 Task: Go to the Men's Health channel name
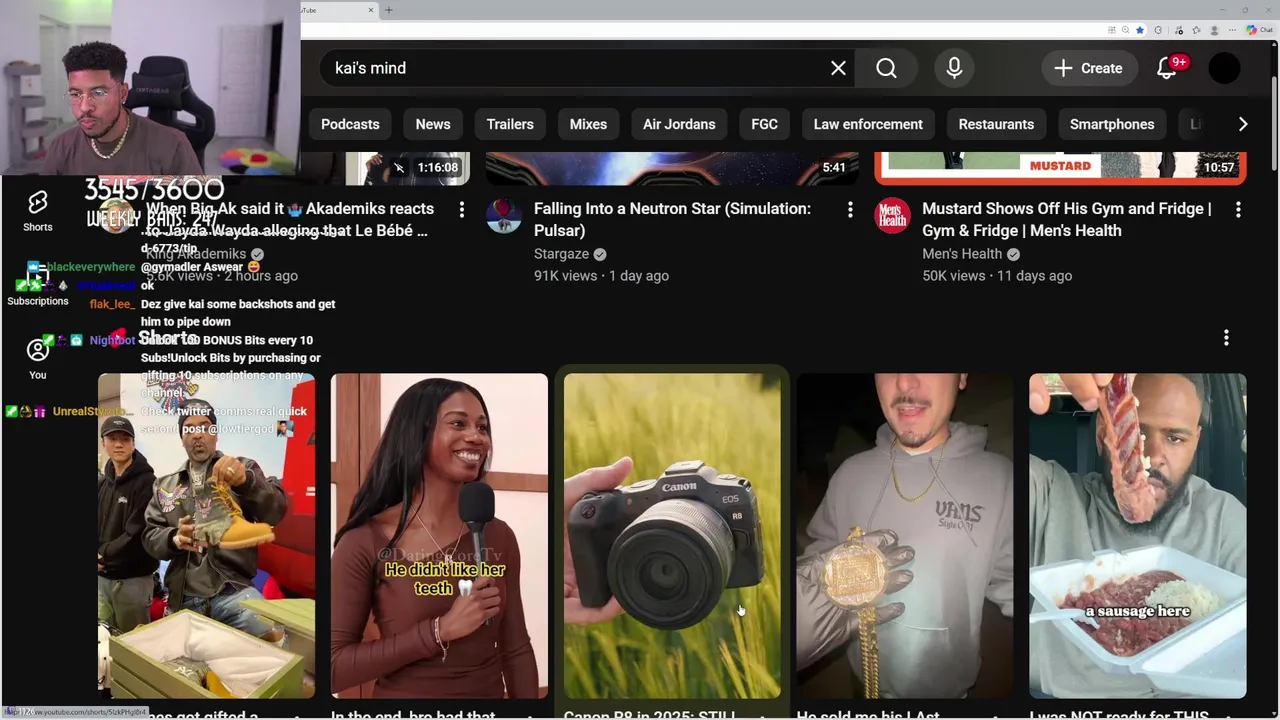click(x=962, y=254)
